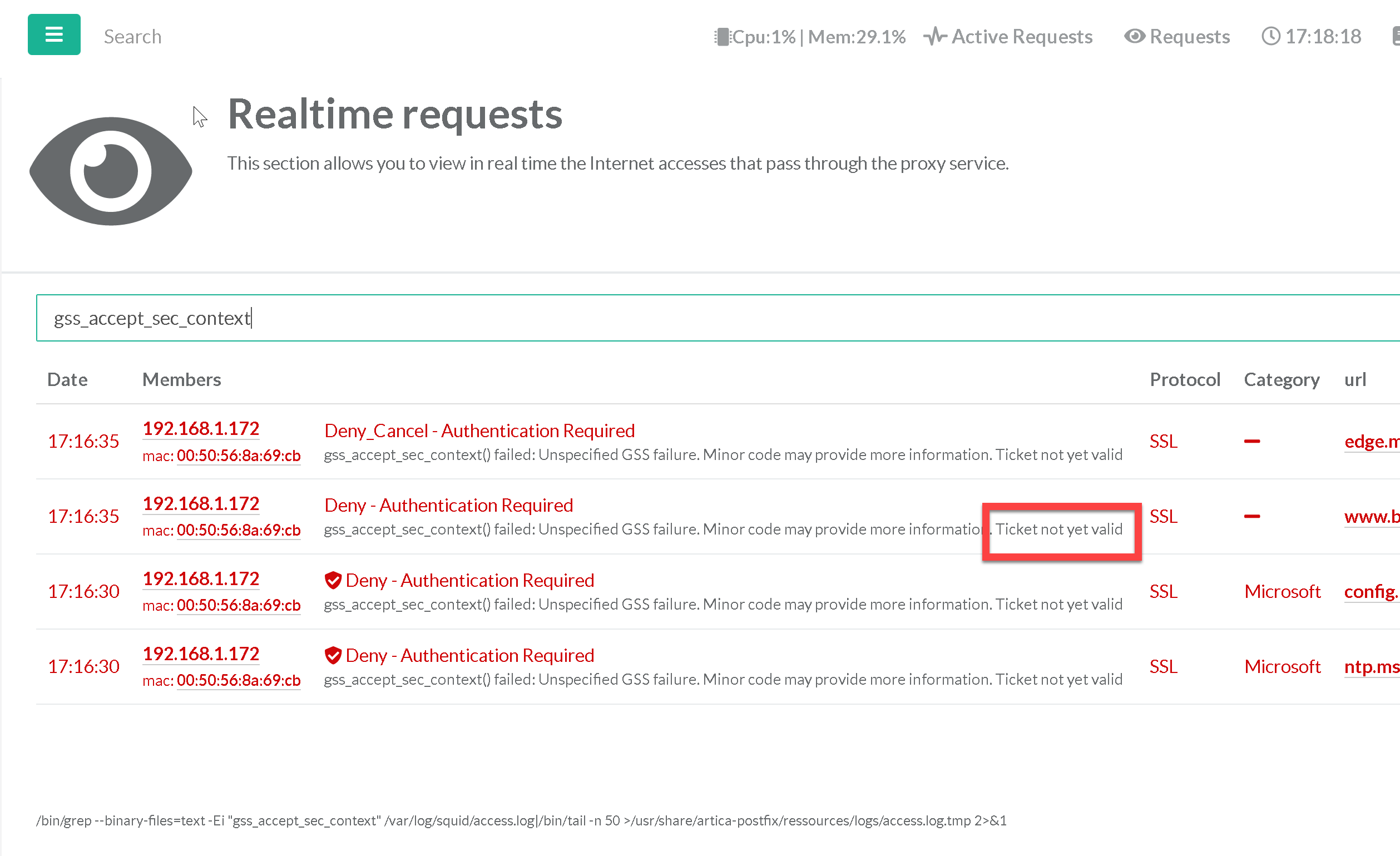Click the red dash category in first row
Screen dimensions: 1400x856
[x=1251, y=441]
